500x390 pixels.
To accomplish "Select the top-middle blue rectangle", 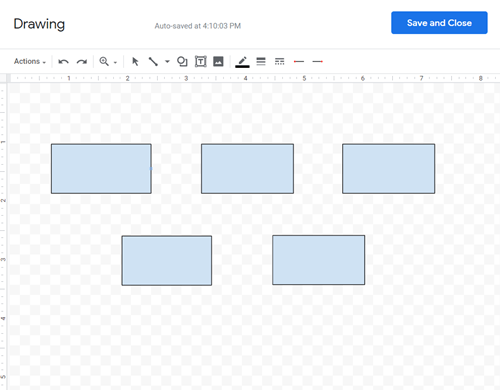I will click(x=247, y=169).
